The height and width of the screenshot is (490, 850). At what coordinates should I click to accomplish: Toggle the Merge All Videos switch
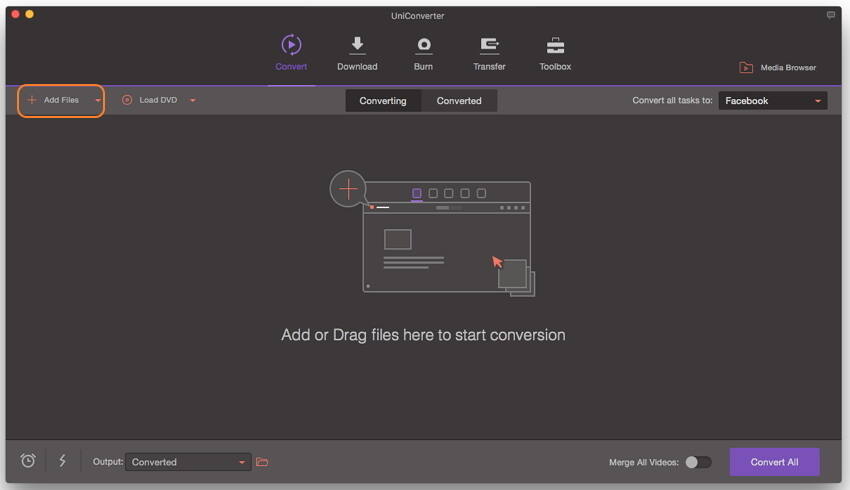(698, 462)
